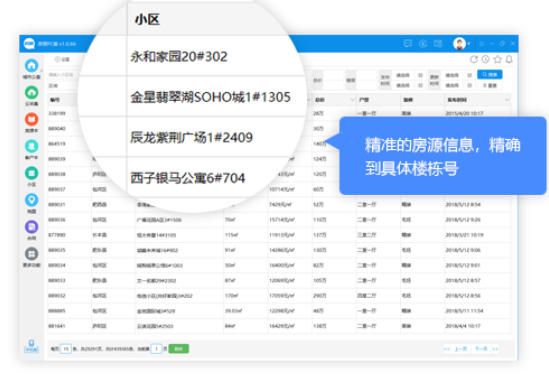Click the total price filter input
This screenshot has width=549, height=378.
tap(333, 80)
